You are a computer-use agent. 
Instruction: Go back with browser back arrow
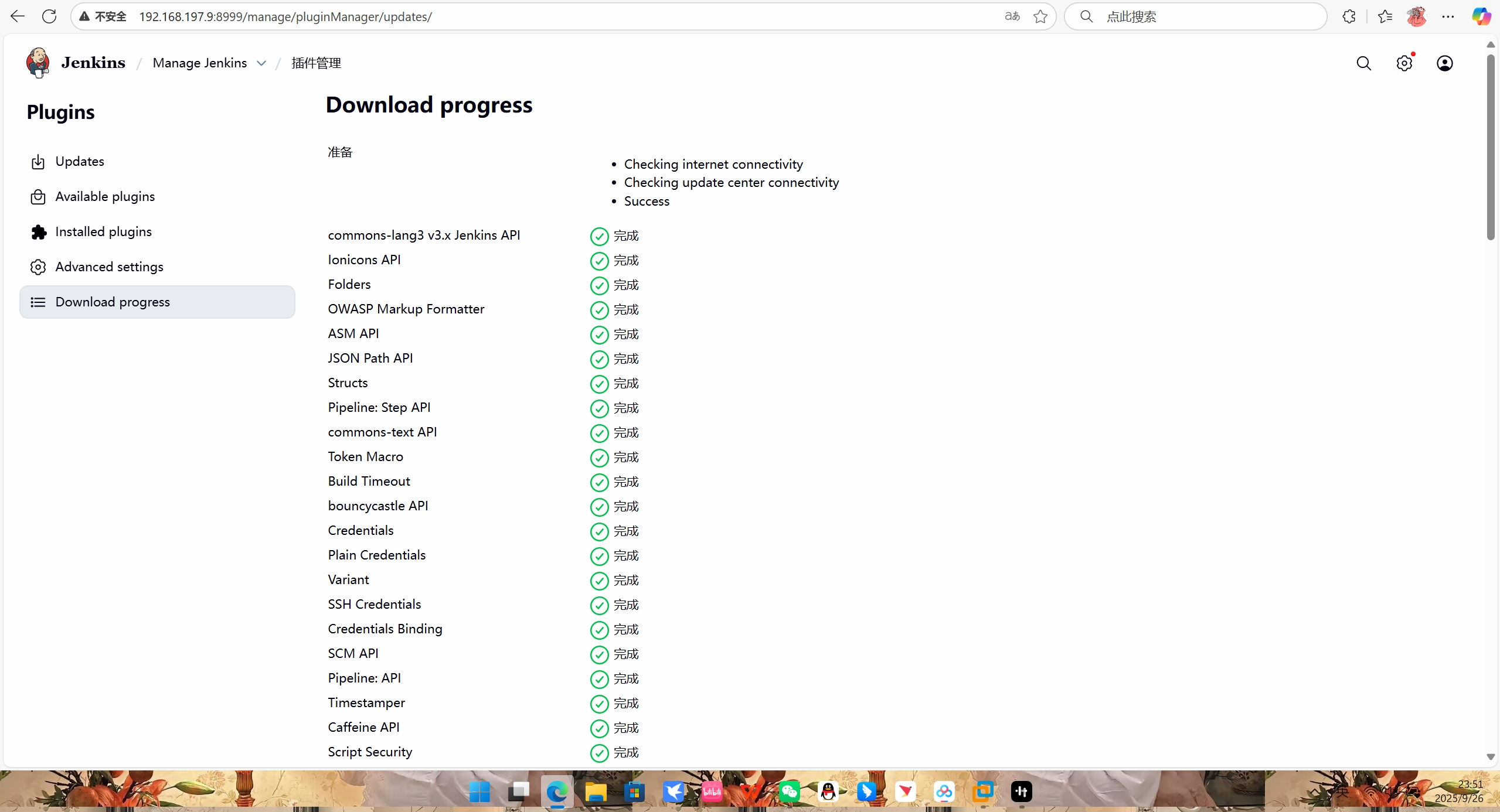point(18,16)
